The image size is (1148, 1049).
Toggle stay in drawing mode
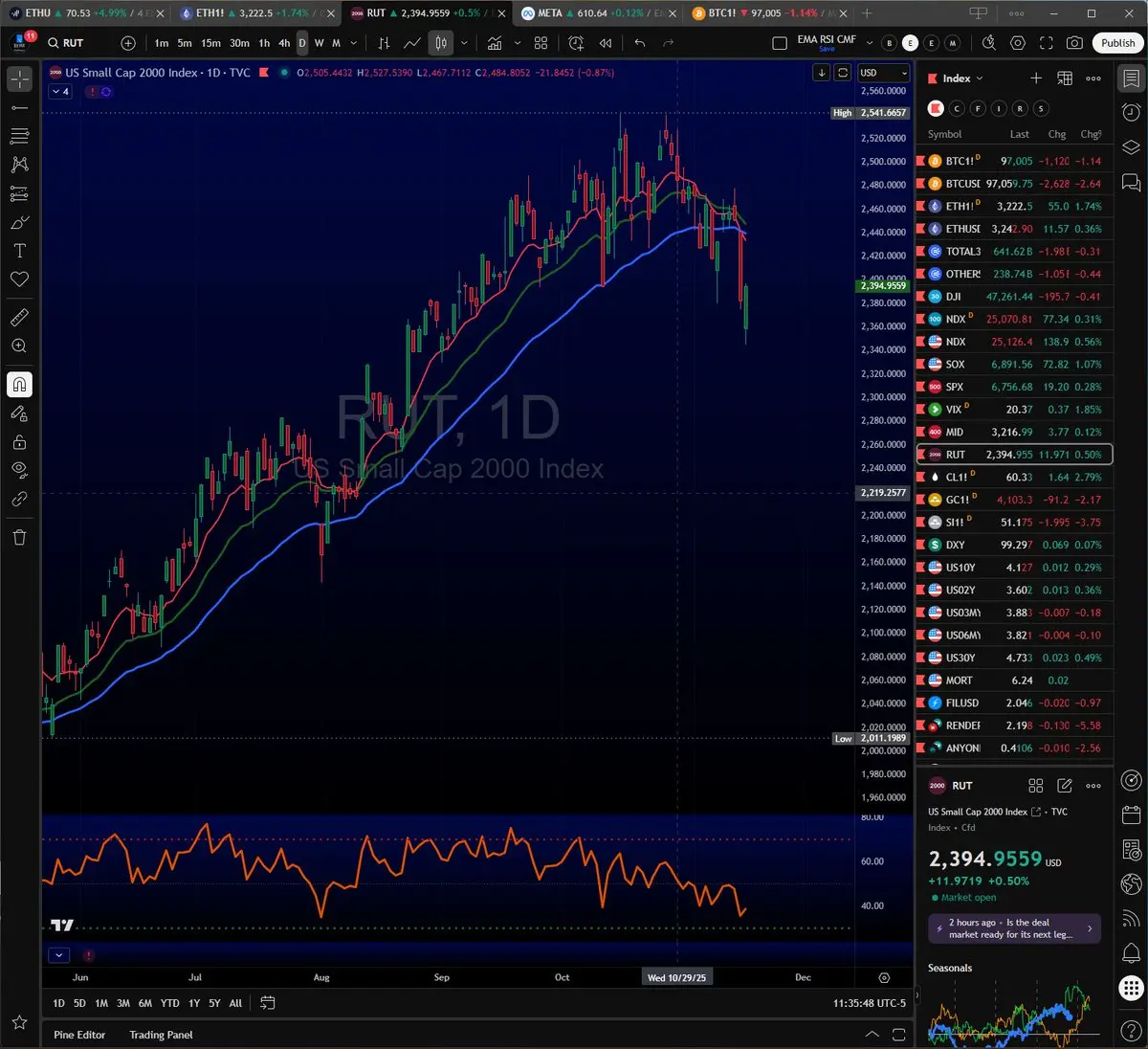[x=19, y=413]
